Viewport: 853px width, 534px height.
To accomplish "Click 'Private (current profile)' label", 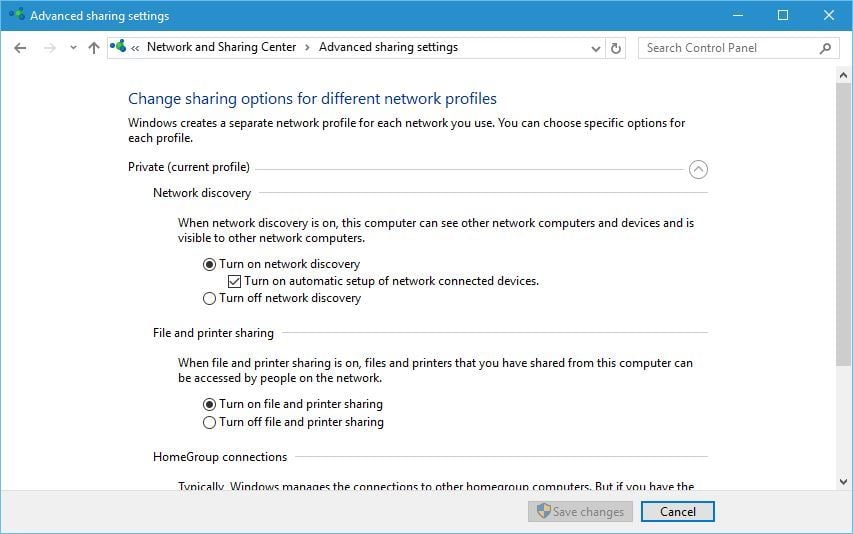I will [189, 167].
